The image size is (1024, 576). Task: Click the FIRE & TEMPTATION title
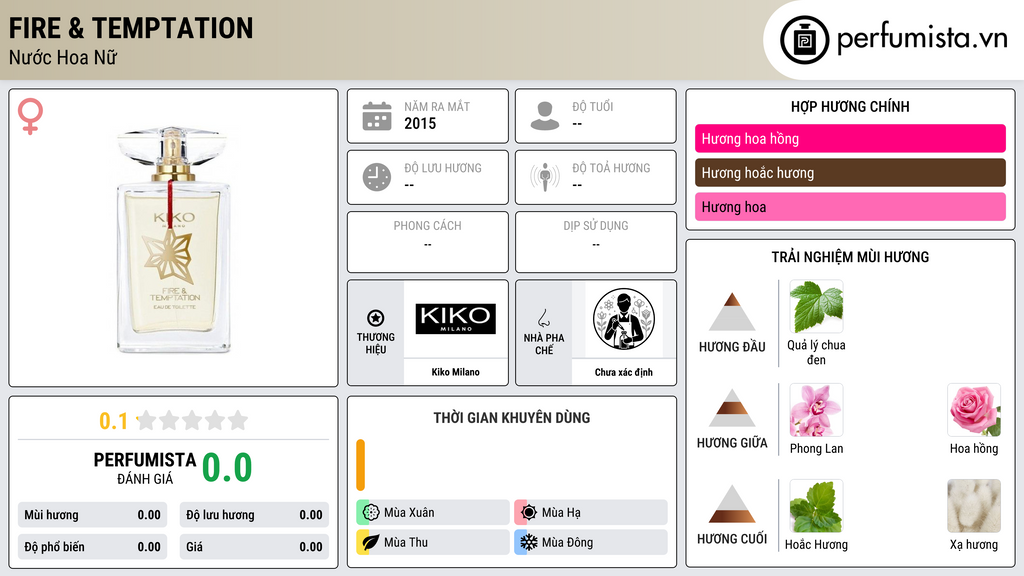pyautogui.click(x=131, y=28)
